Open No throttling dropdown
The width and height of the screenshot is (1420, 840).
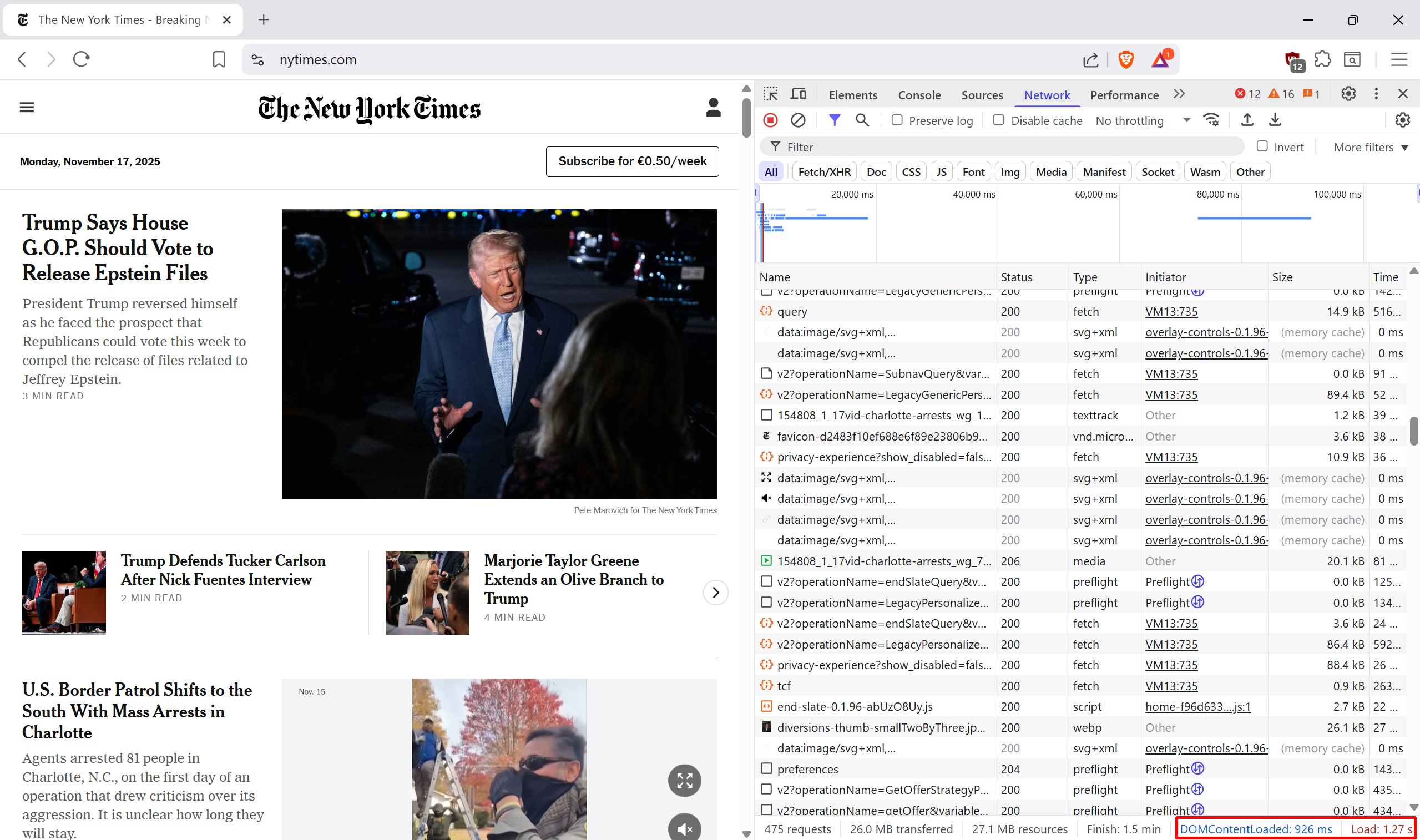click(x=1143, y=120)
